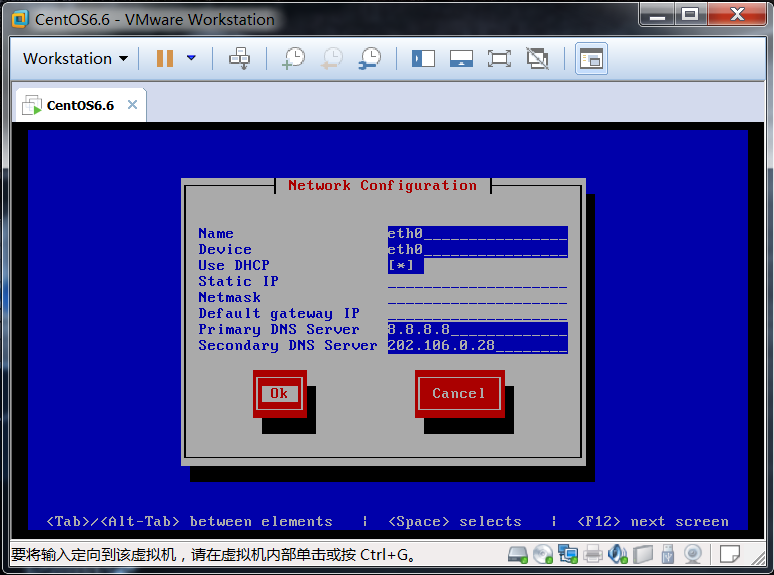This screenshot has height=575, width=774.
Task: Click the Static IP label
Action: point(238,281)
